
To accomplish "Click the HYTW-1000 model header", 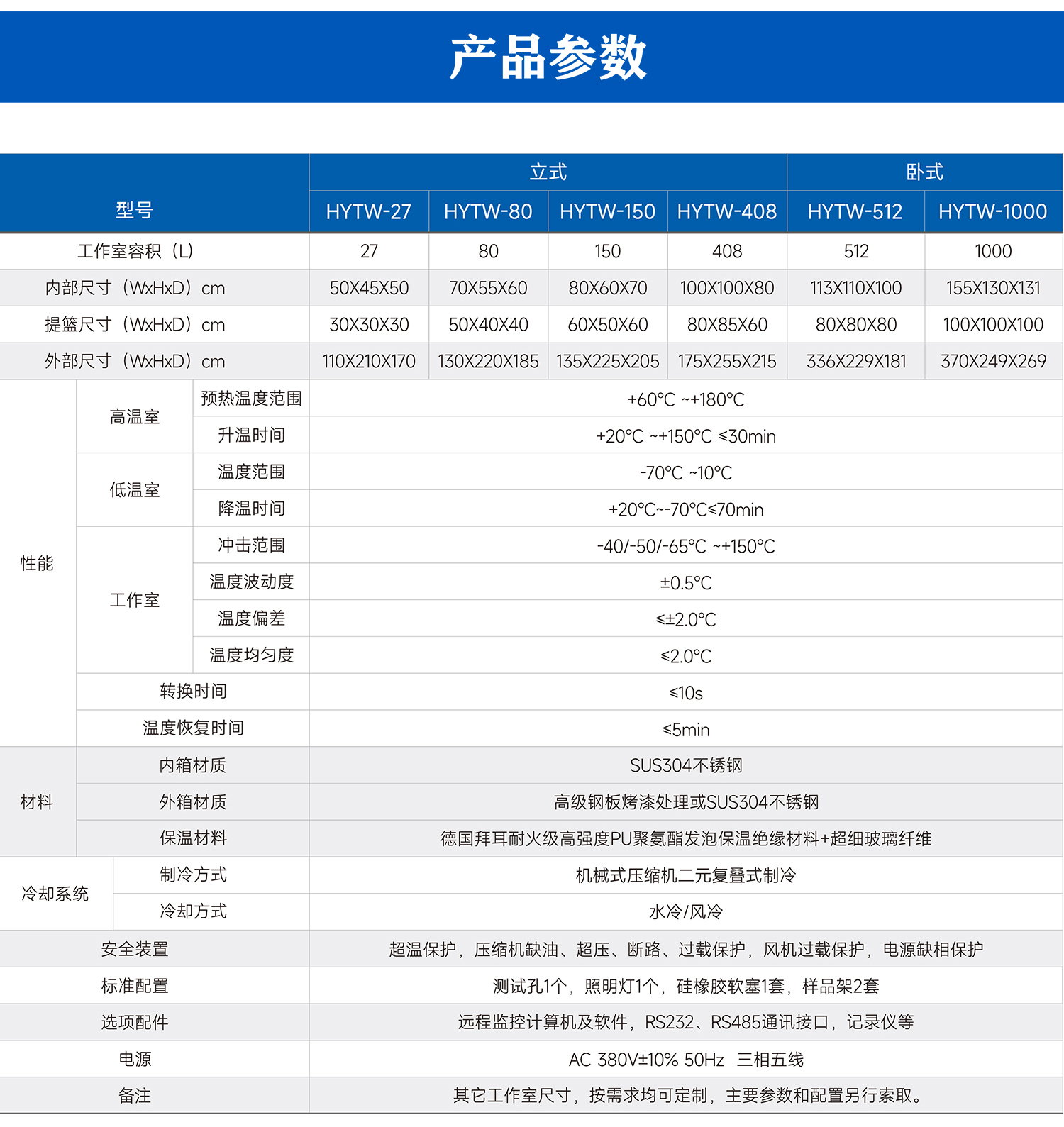I will coord(993,211).
